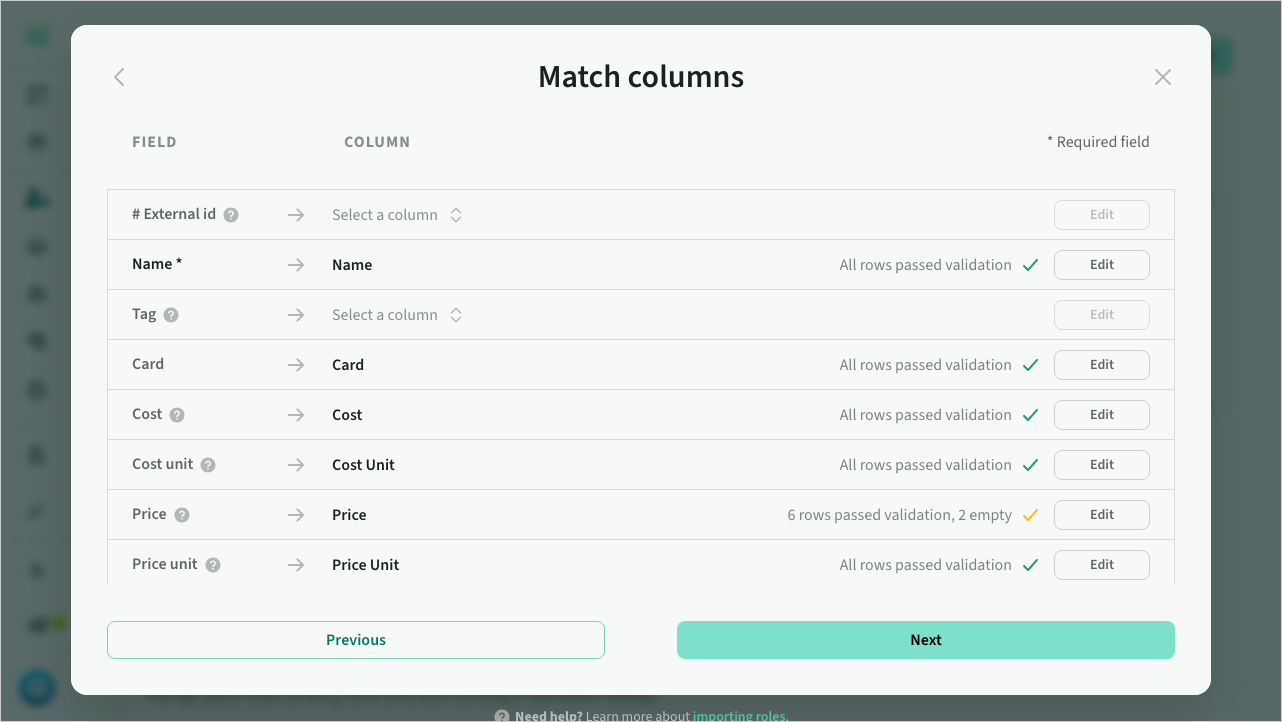The height and width of the screenshot is (722, 1282).
Task: Click help icon next to Price field
Action: [x=182, y=515]
